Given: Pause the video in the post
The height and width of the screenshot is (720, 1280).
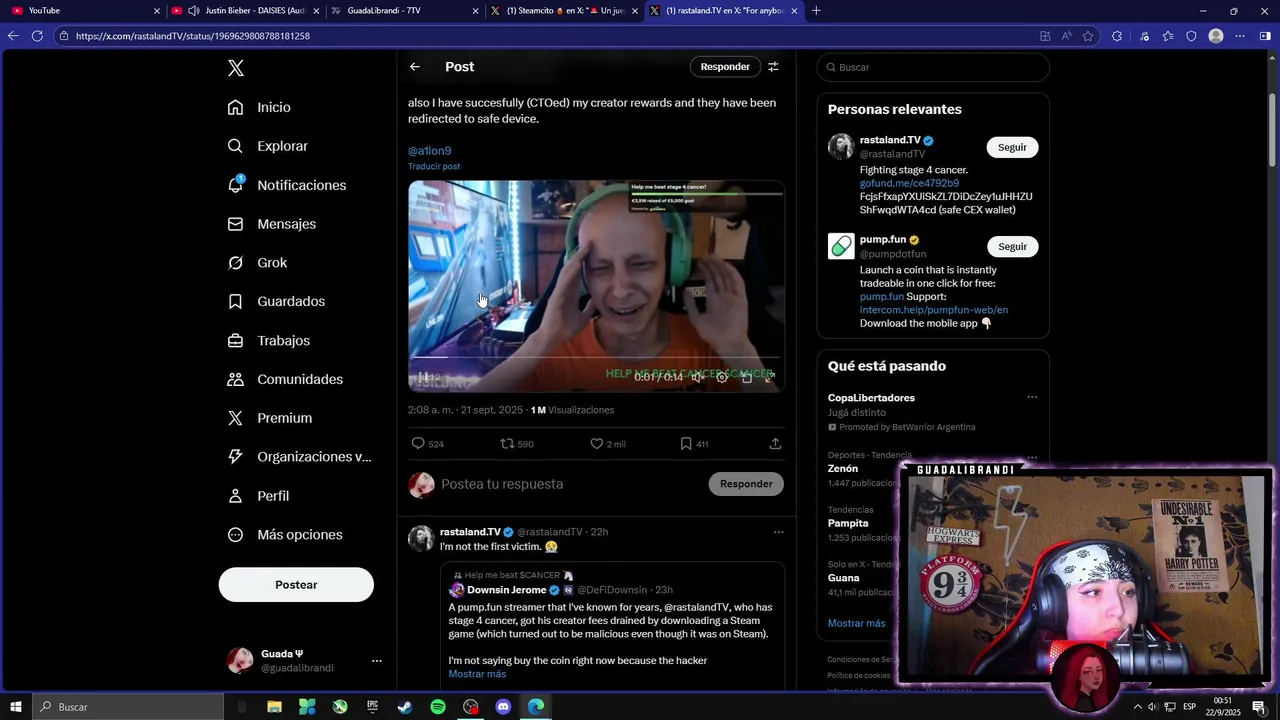Looking at the screenshot, I should coord(424,377).
